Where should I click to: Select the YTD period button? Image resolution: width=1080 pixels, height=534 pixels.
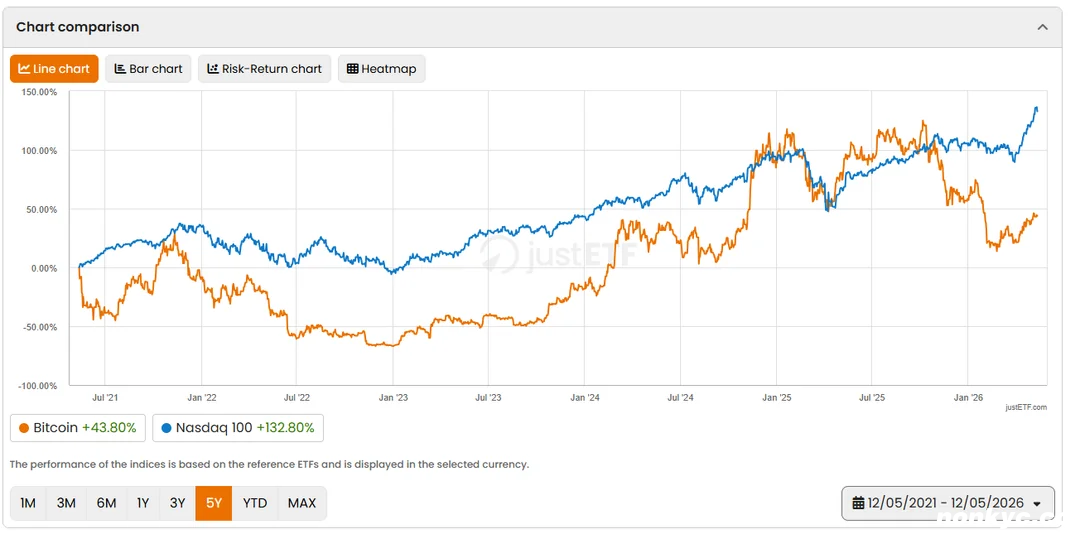click(x=255, y=503)
